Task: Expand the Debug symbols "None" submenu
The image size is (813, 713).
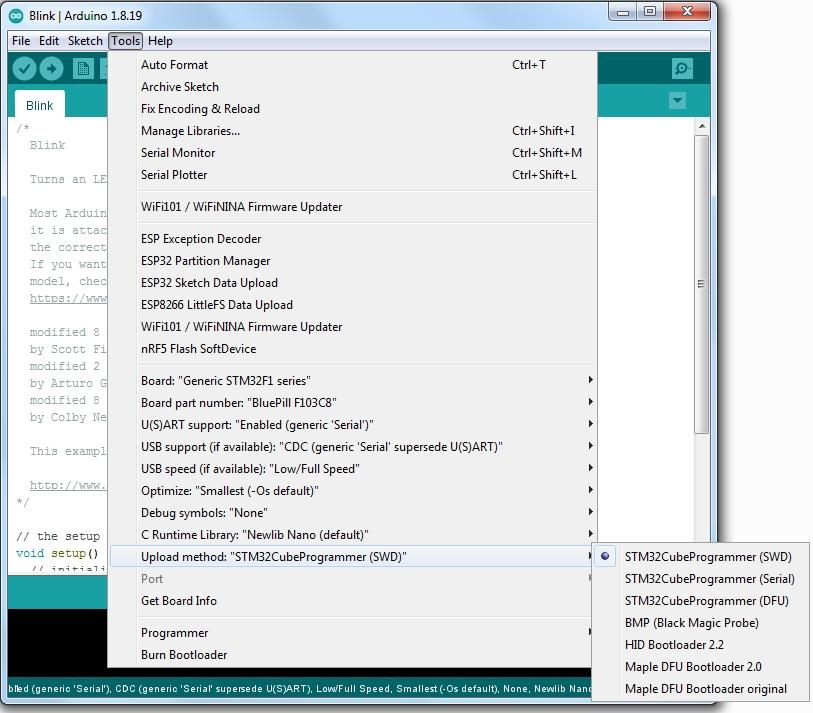Action: pos(353,513)
